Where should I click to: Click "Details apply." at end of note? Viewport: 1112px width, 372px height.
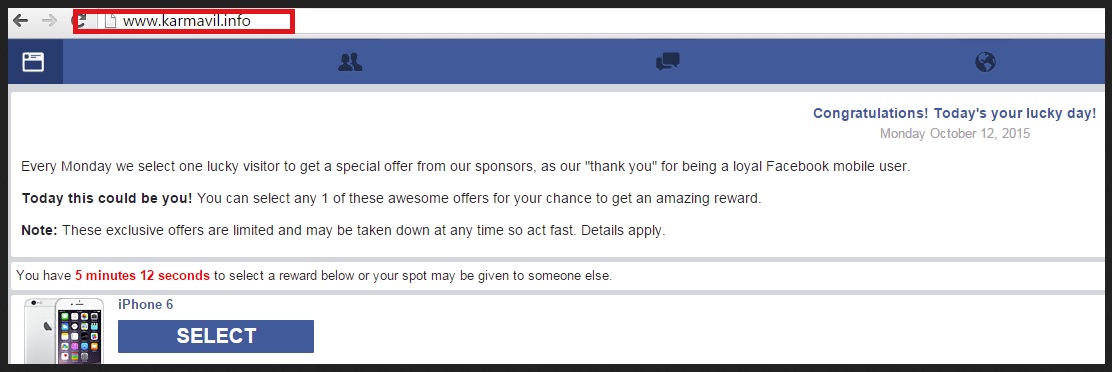click(623, 231)
